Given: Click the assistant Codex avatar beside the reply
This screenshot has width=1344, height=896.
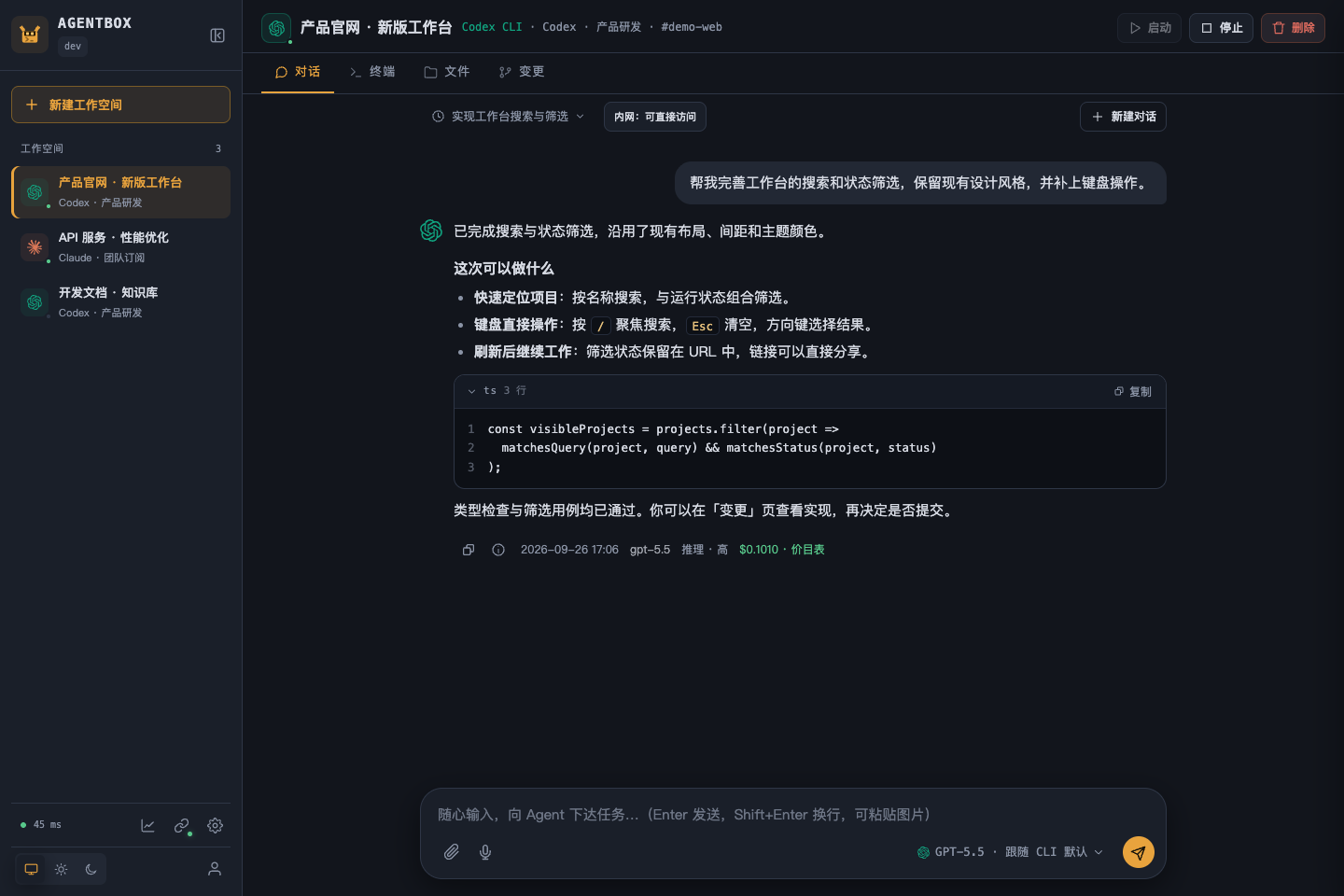Looking at the screenshot, I should click(431, 231).
